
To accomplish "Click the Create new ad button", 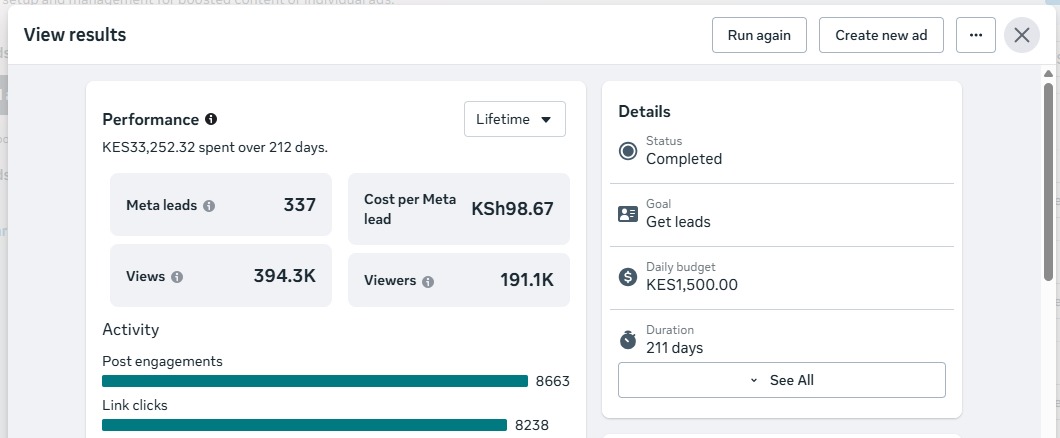I will click(x=881, y=35).
